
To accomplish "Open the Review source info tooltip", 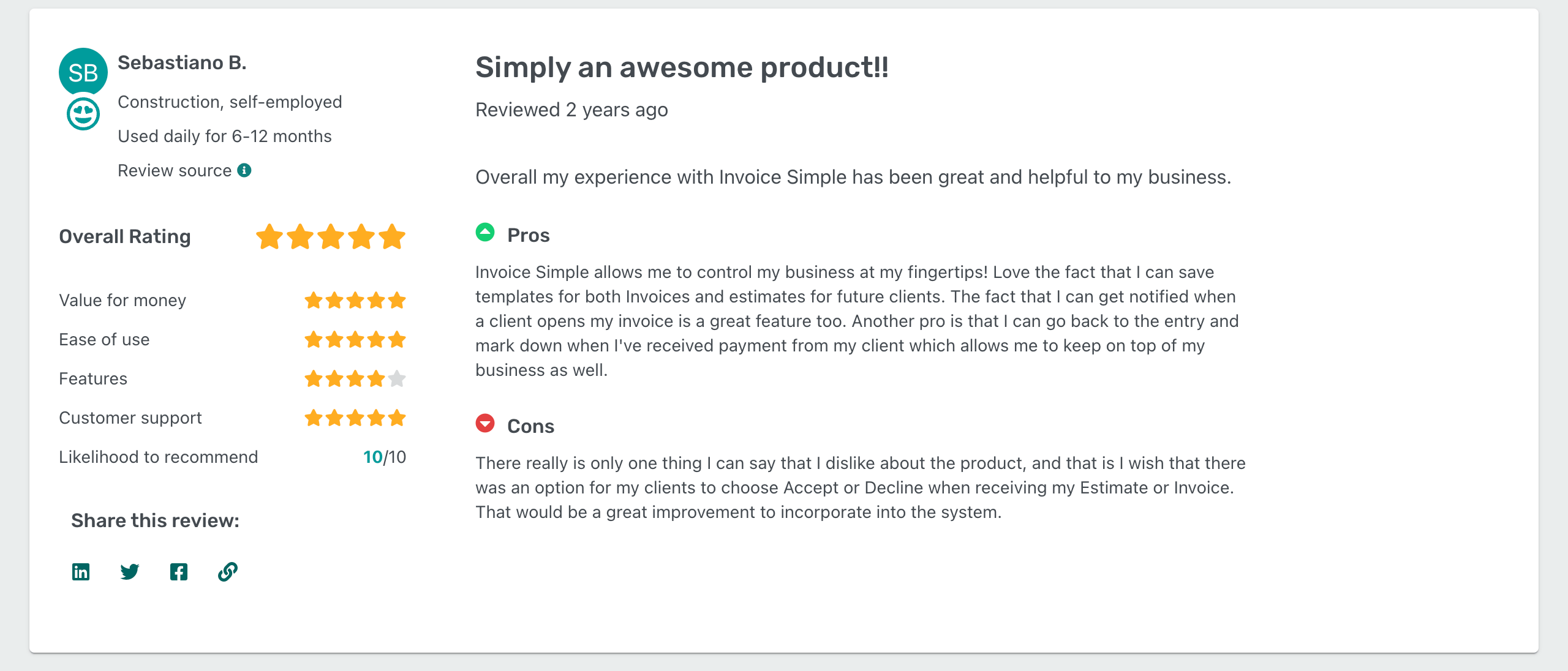I will (244, 171).
